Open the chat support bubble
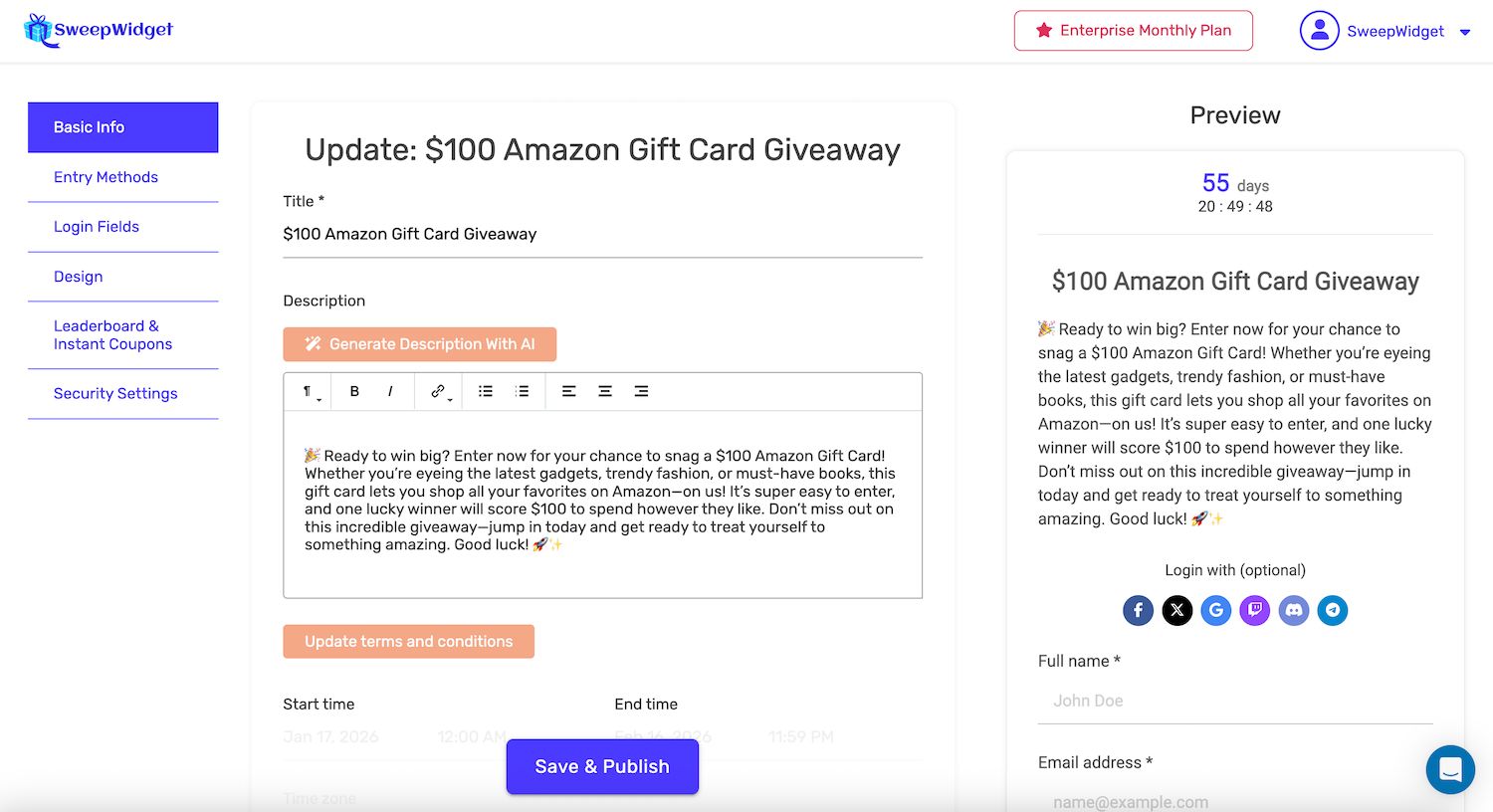 [x=1450, y=769]
